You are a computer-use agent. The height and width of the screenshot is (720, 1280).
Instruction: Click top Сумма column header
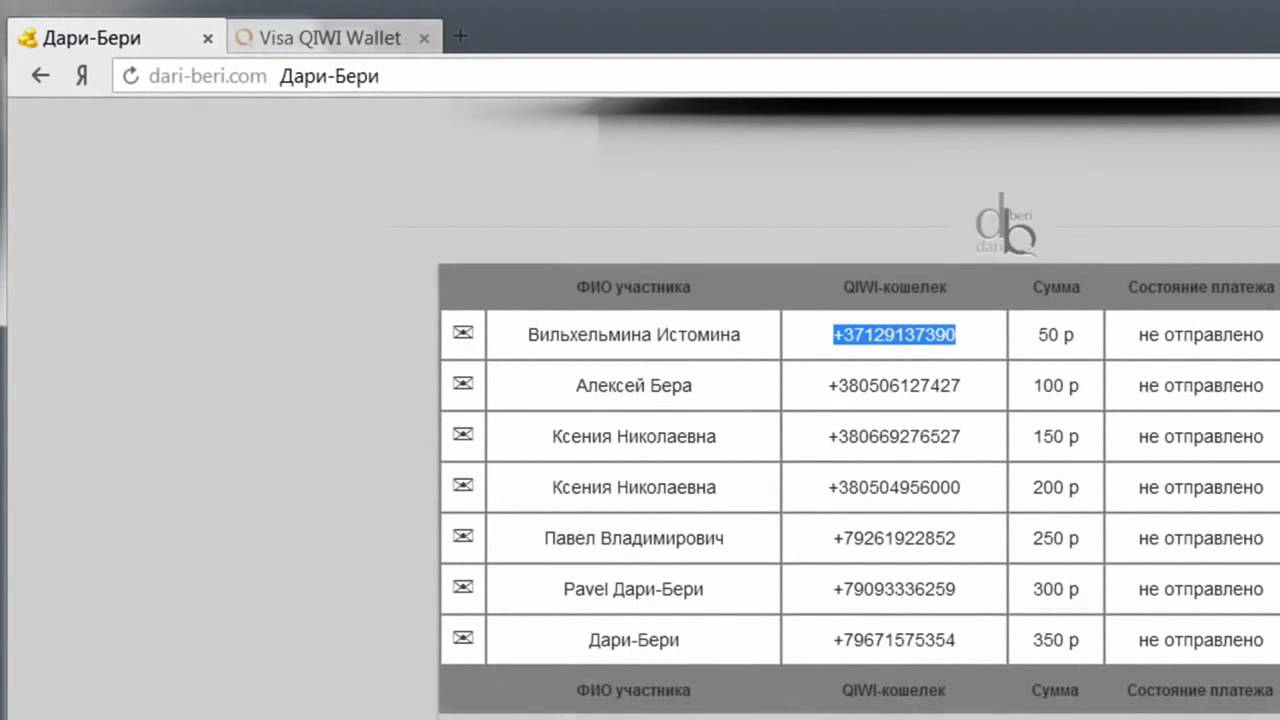coord(1056,287)
